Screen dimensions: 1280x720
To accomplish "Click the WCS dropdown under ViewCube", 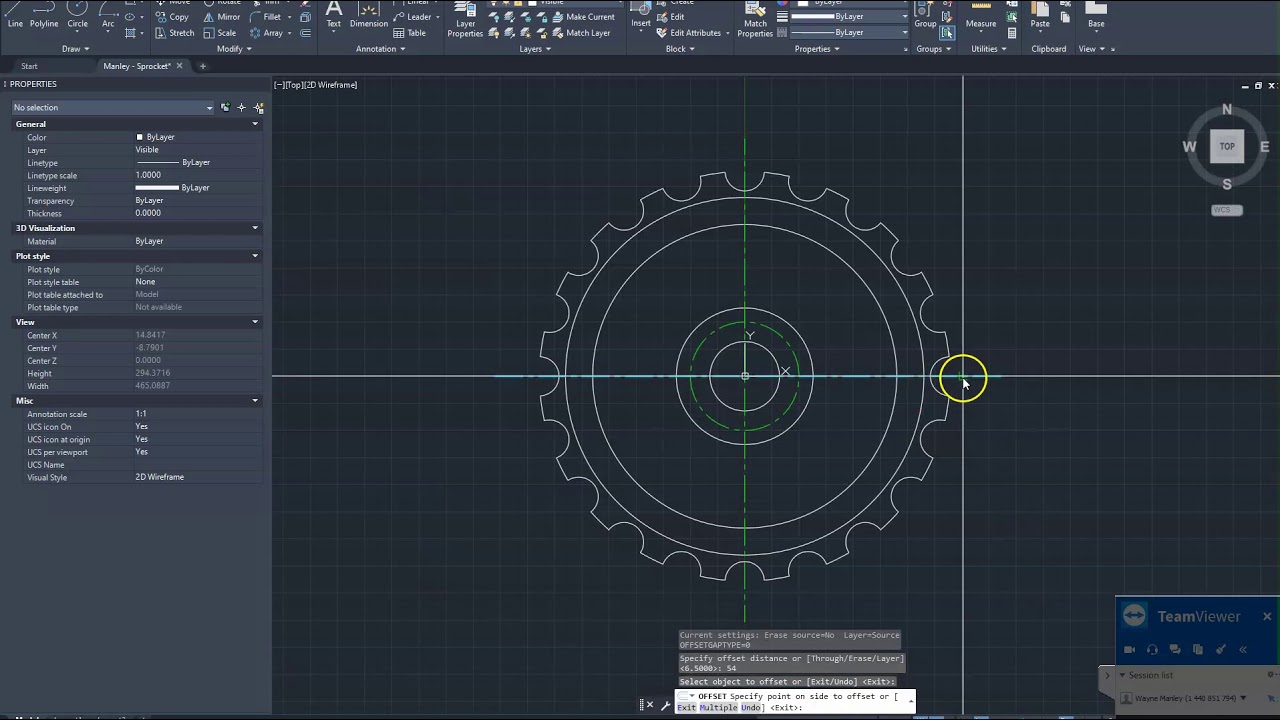I will click(1227, 210).
